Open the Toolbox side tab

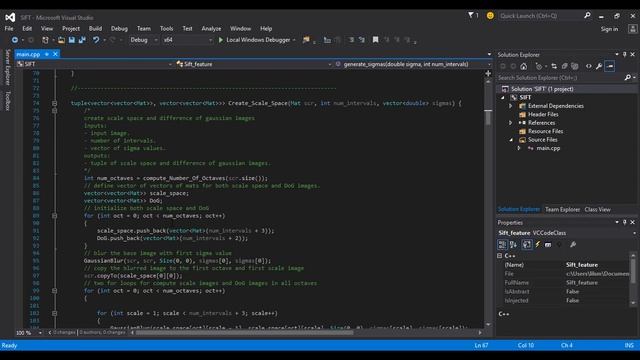7,100
